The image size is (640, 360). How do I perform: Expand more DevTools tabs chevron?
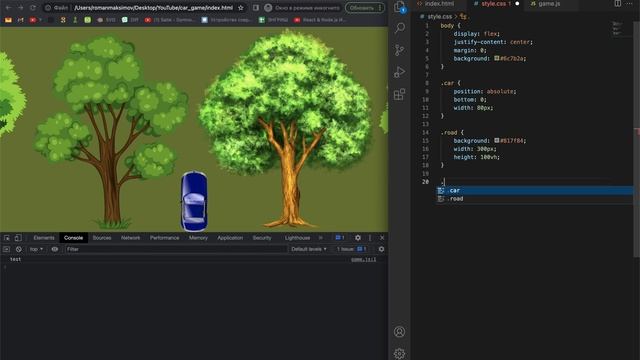pyautogui.click(x=321, y=238)
